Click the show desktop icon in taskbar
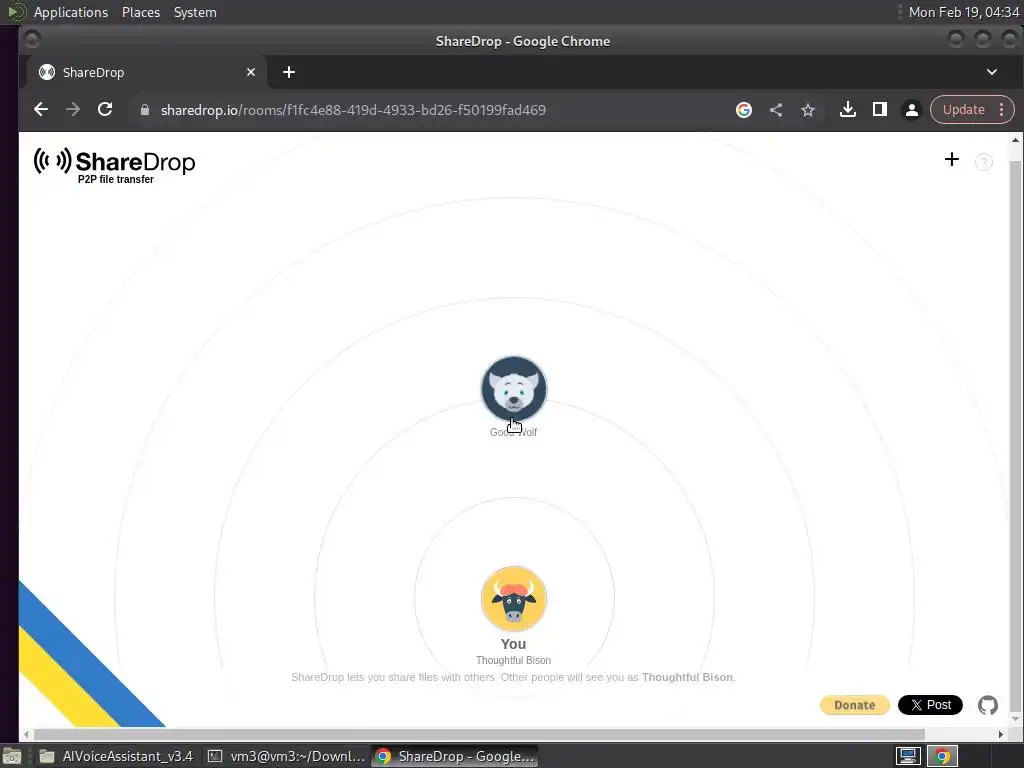This screenshot has height=768, width=1024. pos(12,756)
